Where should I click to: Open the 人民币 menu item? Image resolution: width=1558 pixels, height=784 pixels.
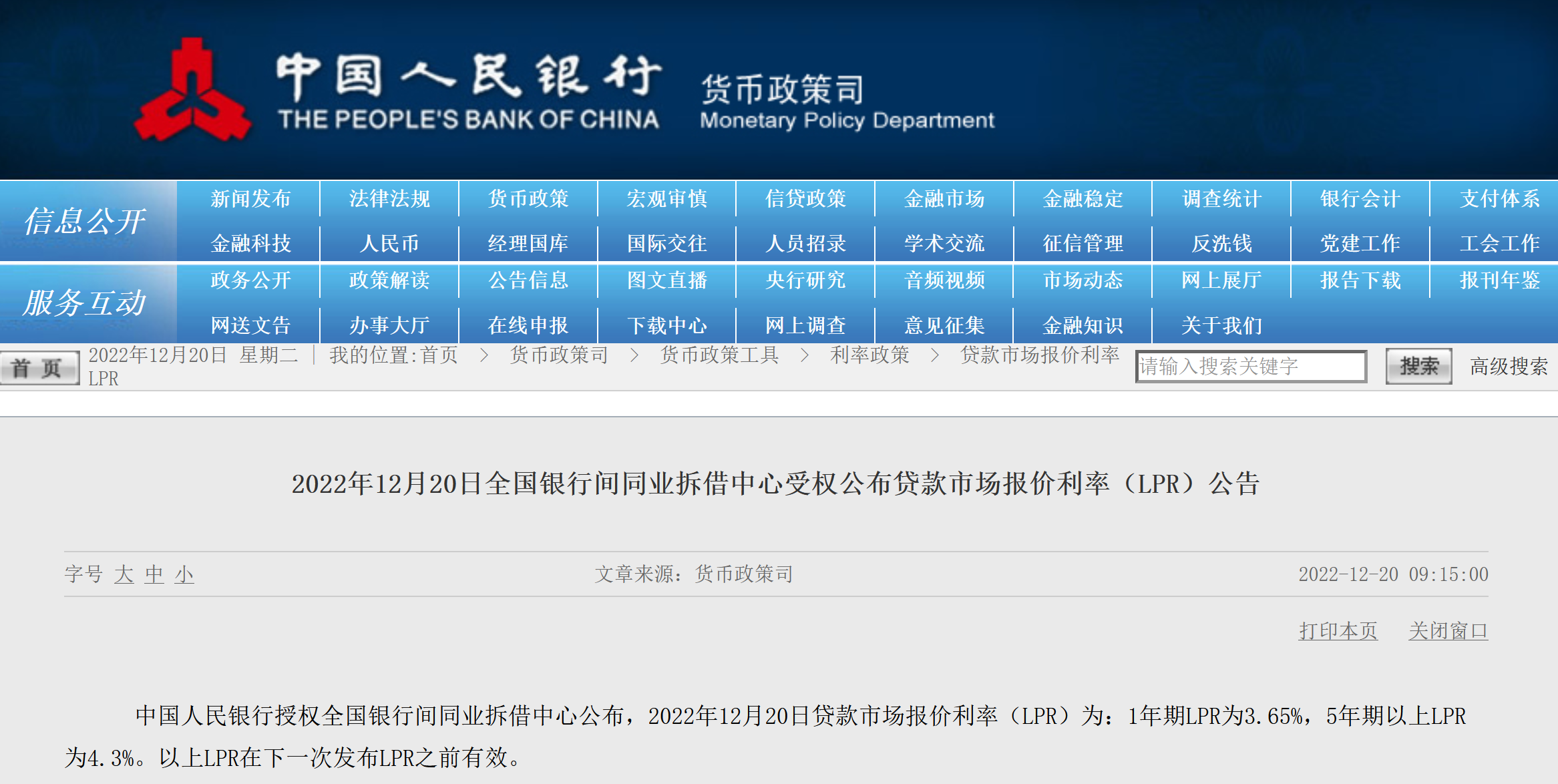tap(389, 244)
